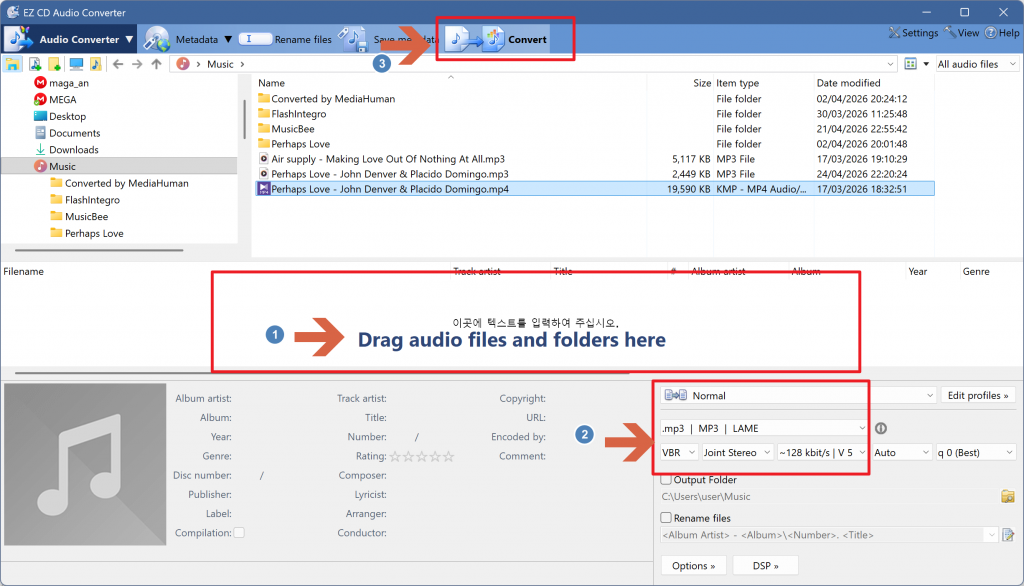Open the Audio Converter mode menu
Viewport: 1024px width, 586px height.
(70, 39)
